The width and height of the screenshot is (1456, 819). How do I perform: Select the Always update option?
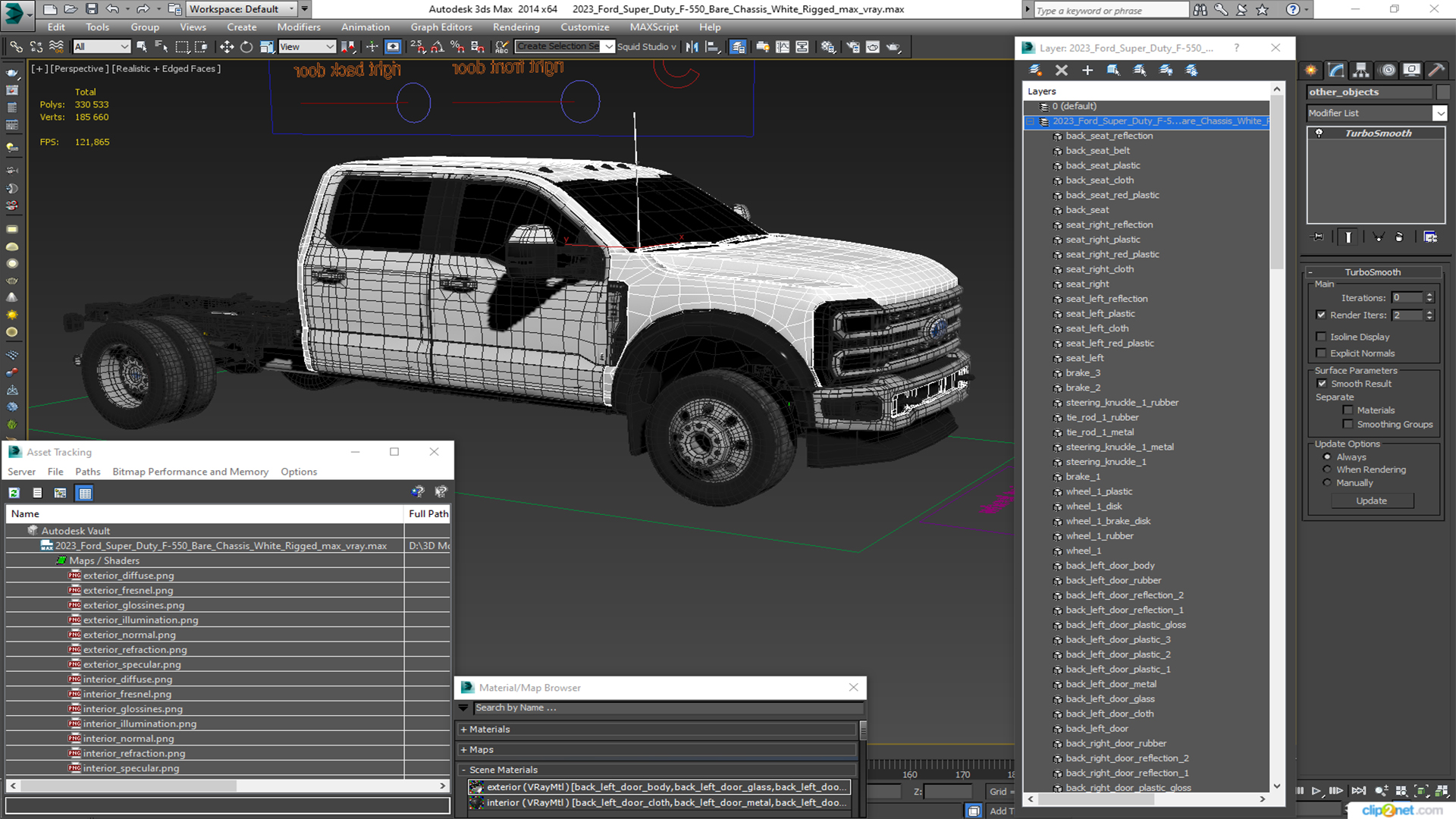click(x=1327, y=457)
